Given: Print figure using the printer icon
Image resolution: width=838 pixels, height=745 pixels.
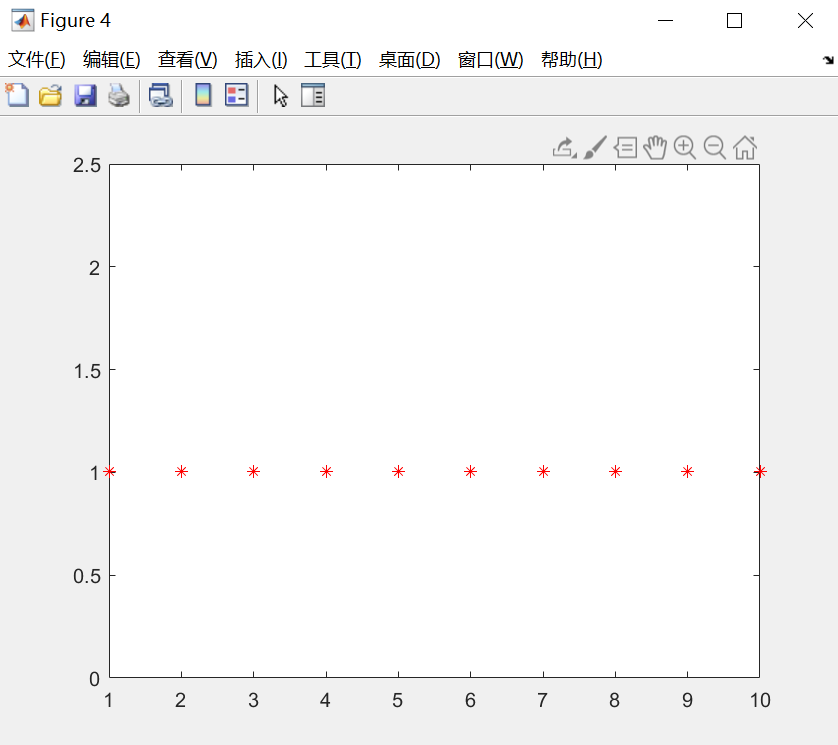Looking at the screenshot, I should click(119, 96).
